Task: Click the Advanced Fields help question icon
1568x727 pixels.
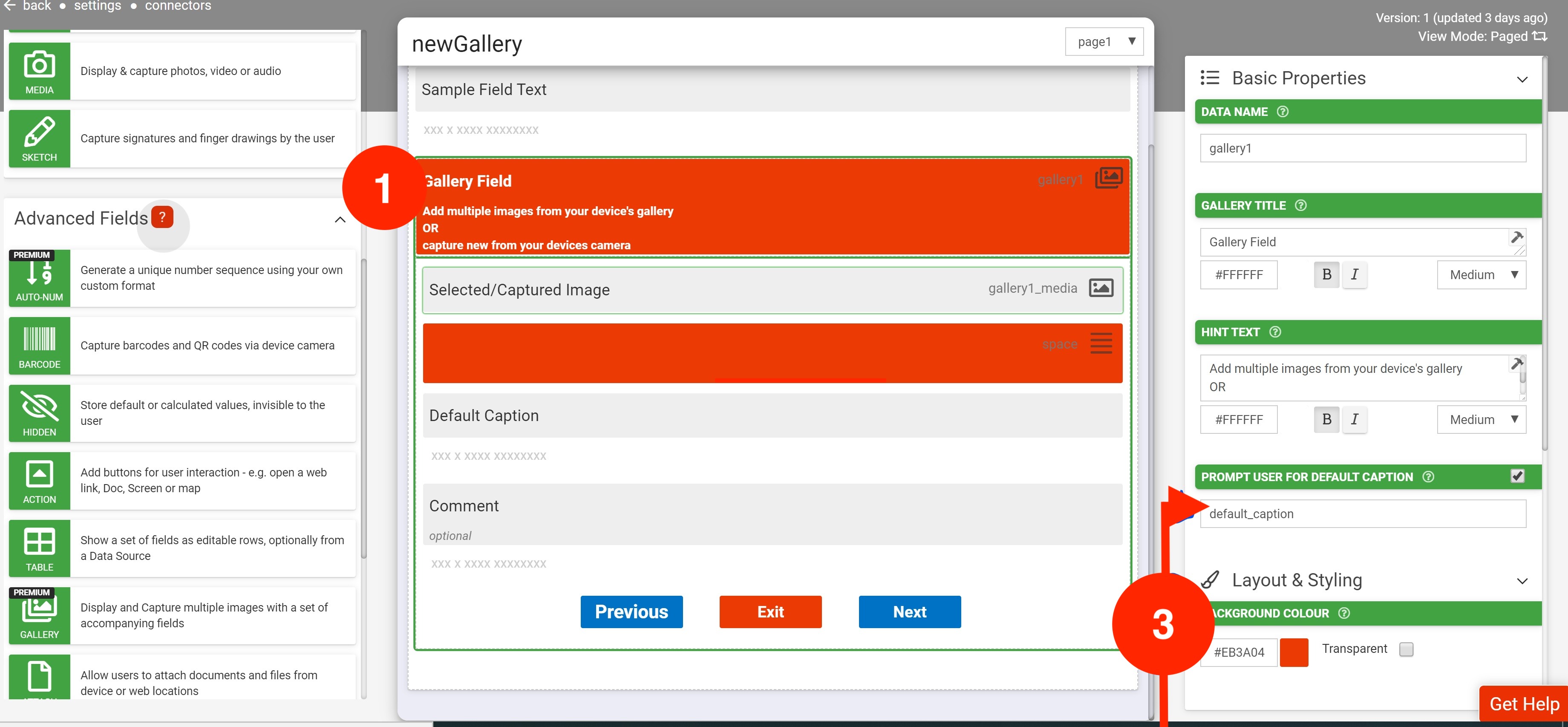Action: coord(162,217)
